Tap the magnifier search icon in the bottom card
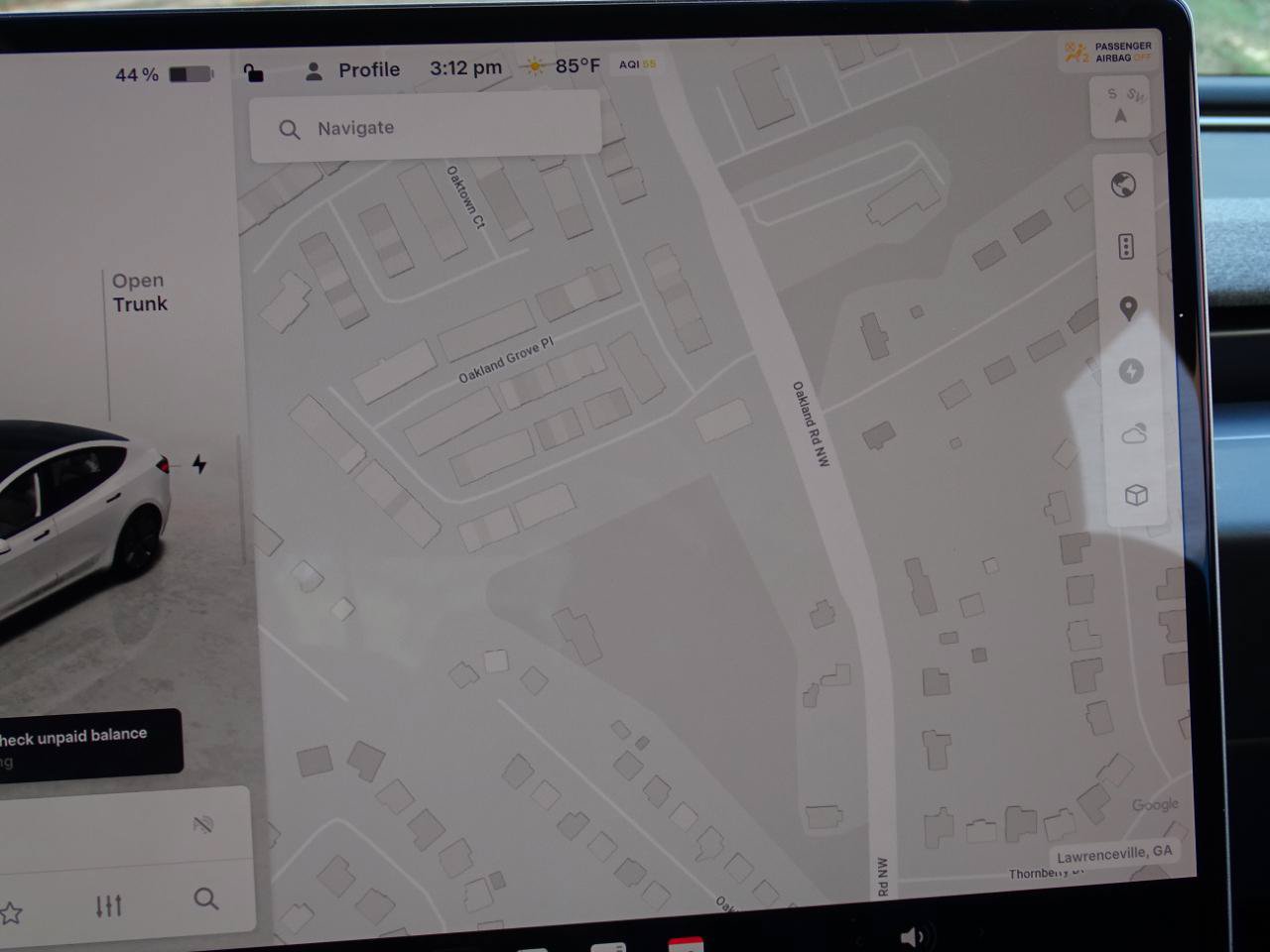 (x=205, y=899)
